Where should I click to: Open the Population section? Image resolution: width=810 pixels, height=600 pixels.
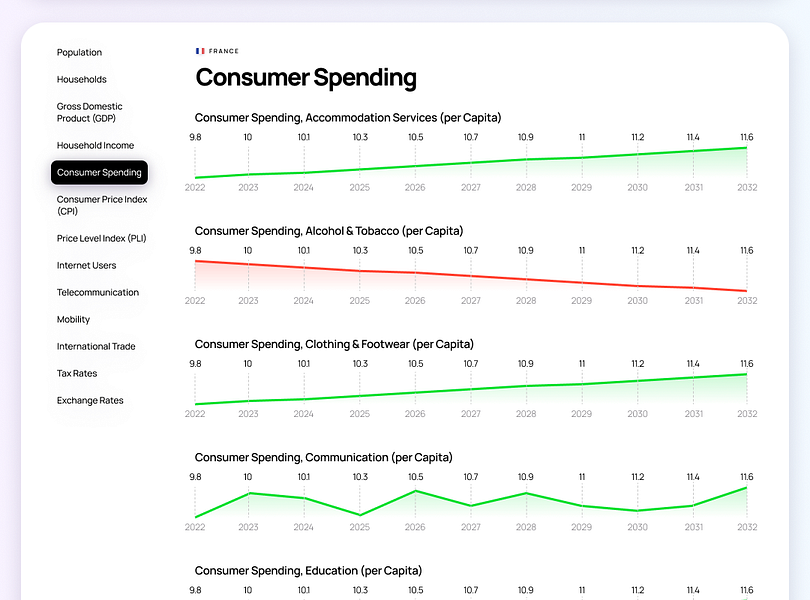[x=79, y=52]
